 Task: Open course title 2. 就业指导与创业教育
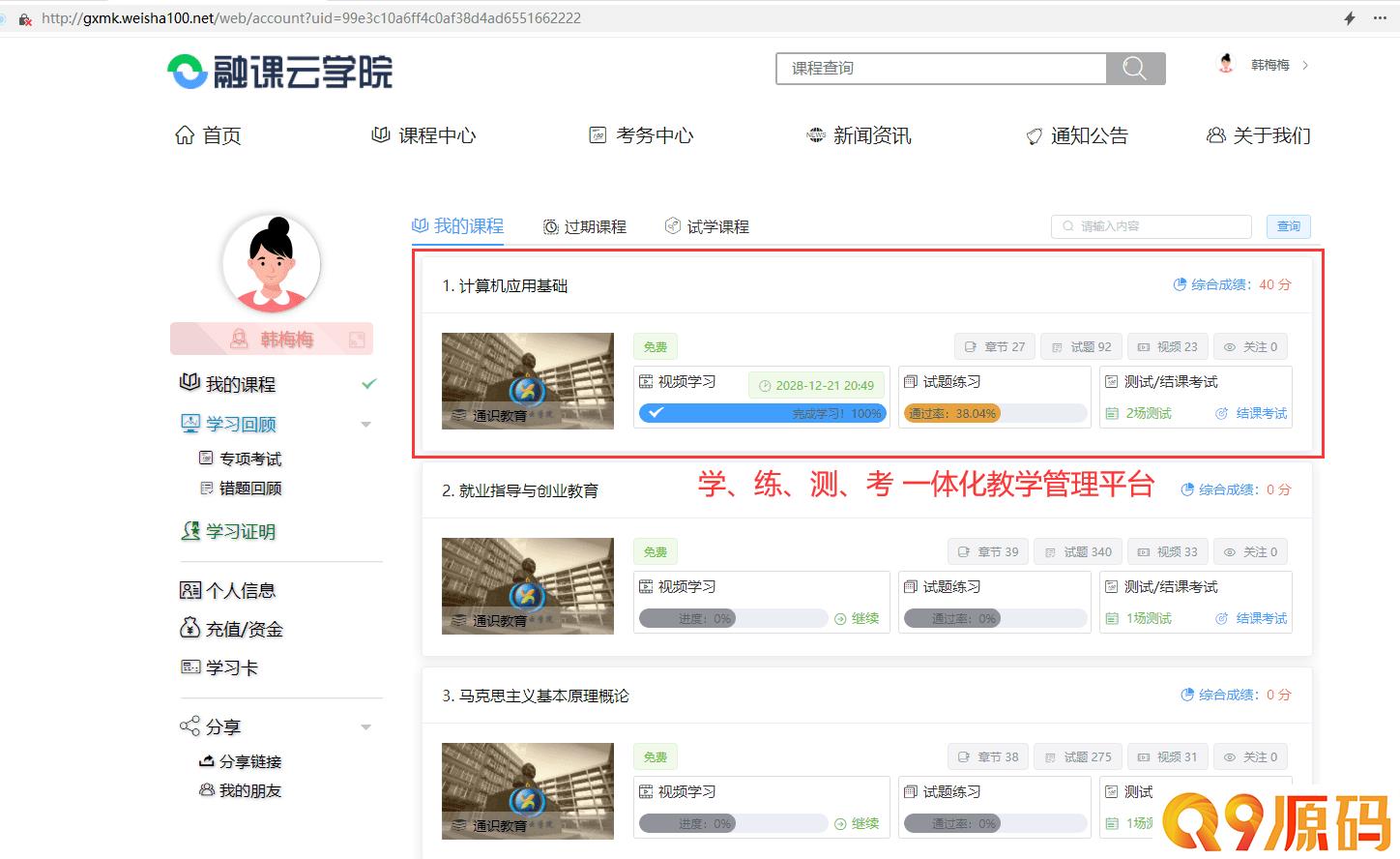[x=520, y=490]
